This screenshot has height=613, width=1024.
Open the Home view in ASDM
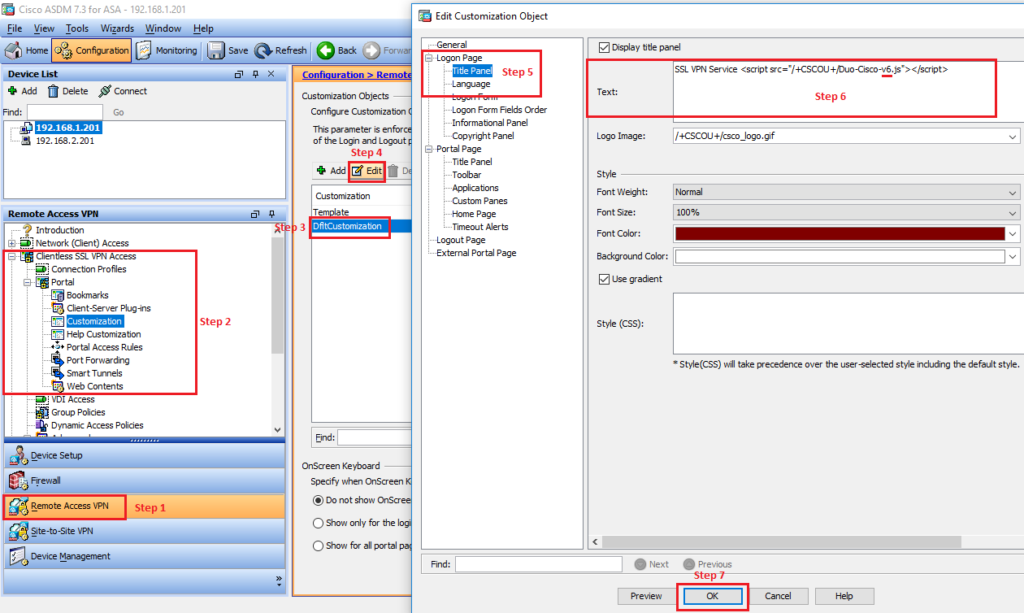point(25,50)
